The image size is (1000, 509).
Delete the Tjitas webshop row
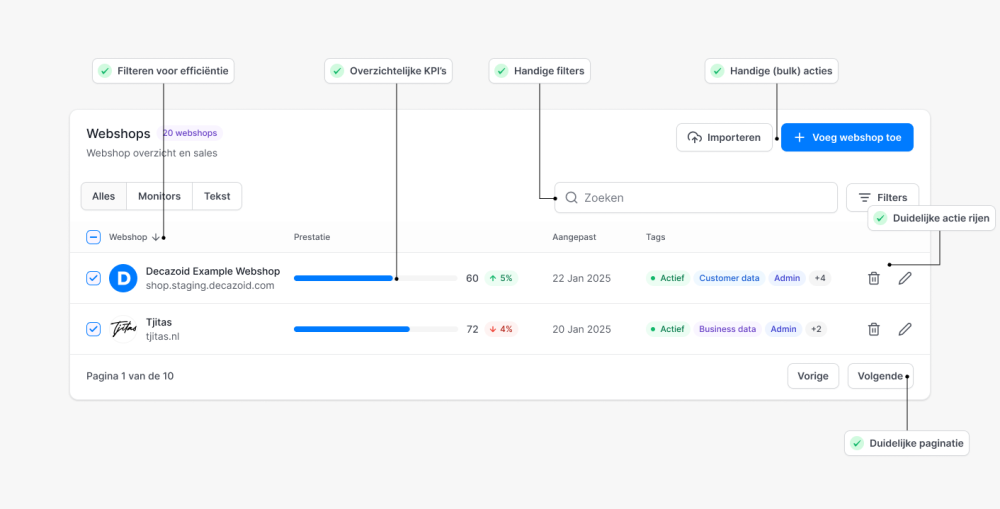click(x=873, y=329)
